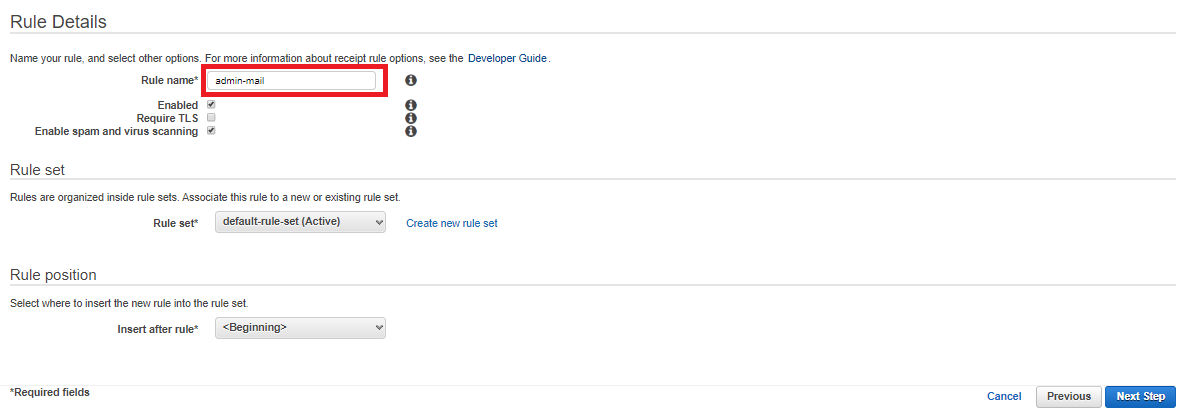This screenshot has height=414, width=1191.
Task: Focus the Rule name input containing admin-mail
Action: [292, 81]
